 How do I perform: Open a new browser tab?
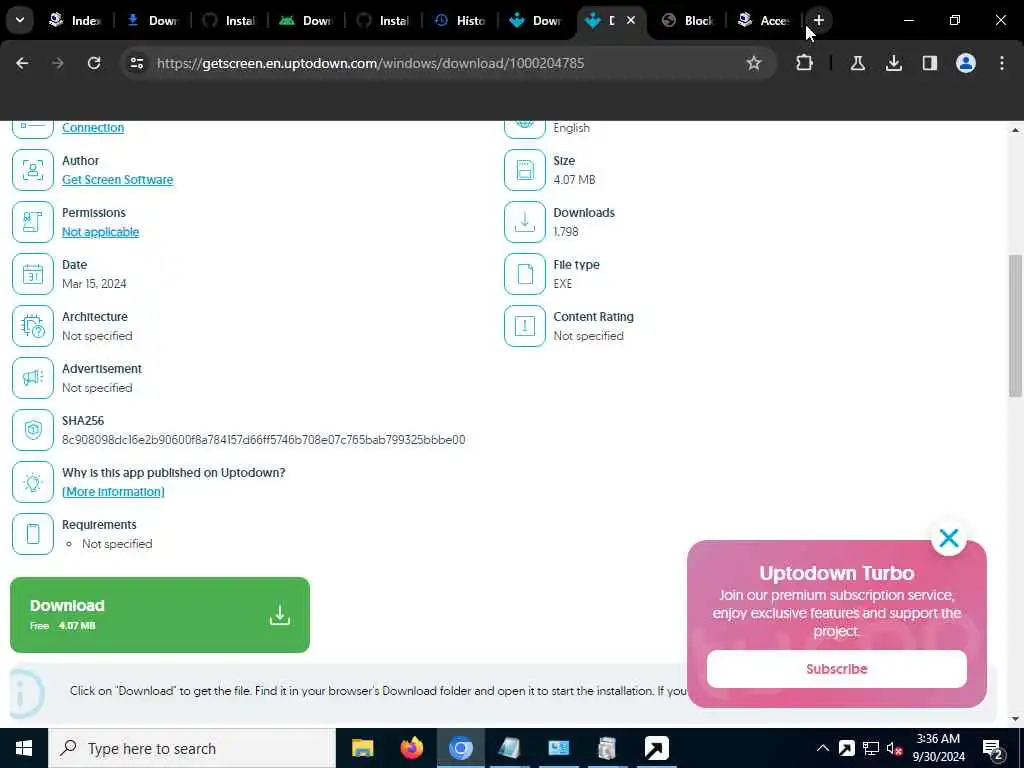pos(818,20)
